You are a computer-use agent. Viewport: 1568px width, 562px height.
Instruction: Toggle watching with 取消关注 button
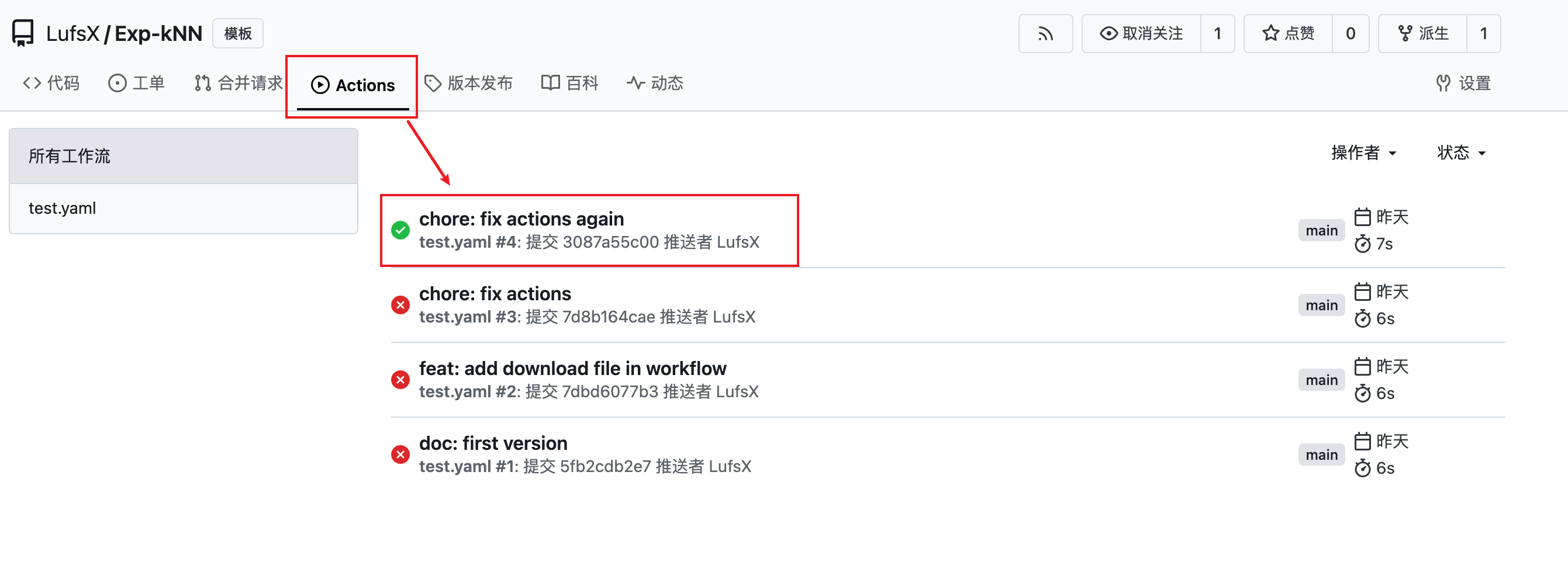1141,33
